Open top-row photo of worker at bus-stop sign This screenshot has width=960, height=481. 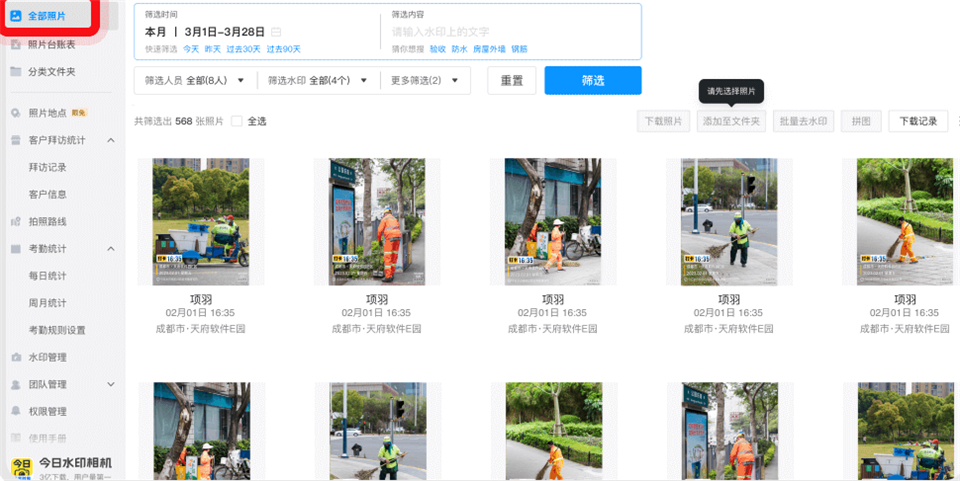pos(377,222)
